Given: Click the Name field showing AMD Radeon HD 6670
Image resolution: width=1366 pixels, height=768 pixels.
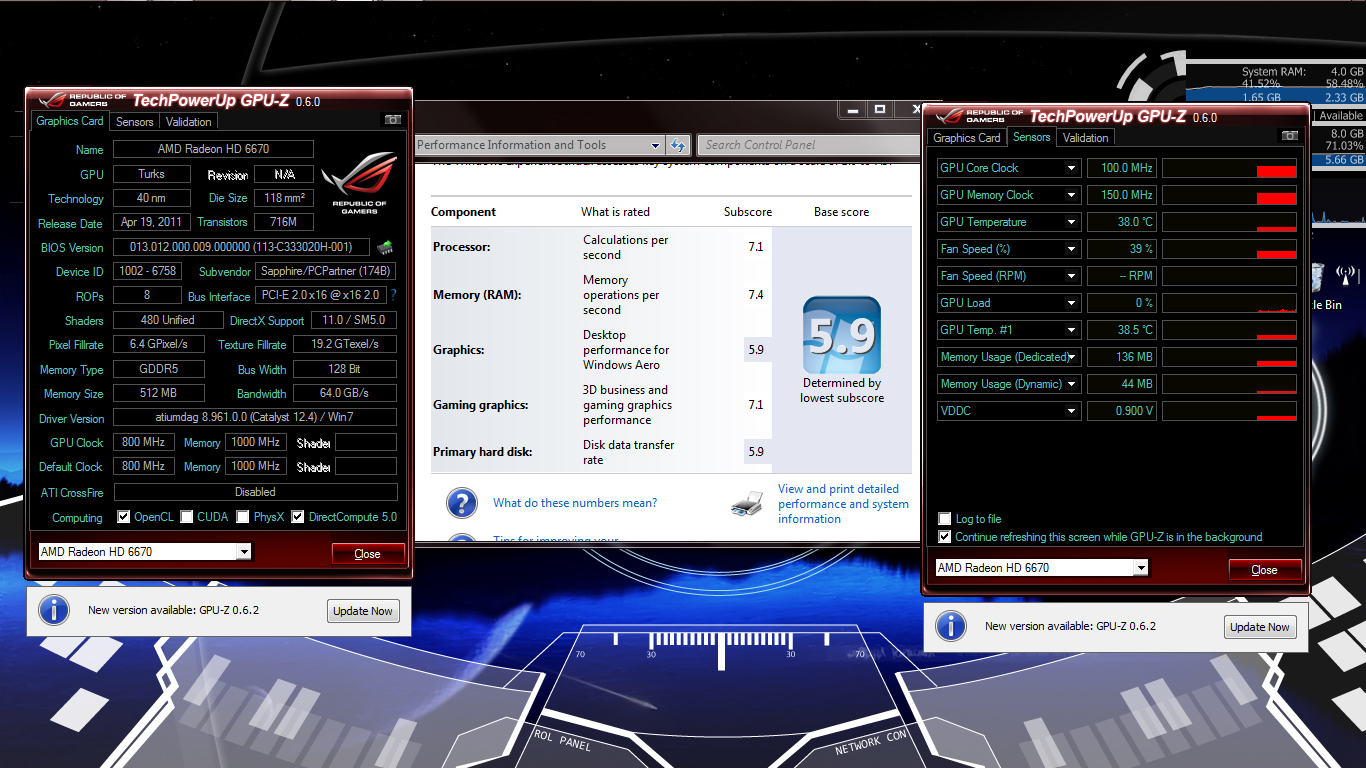Looking at the screenshot, I should [x=213, y=149].
